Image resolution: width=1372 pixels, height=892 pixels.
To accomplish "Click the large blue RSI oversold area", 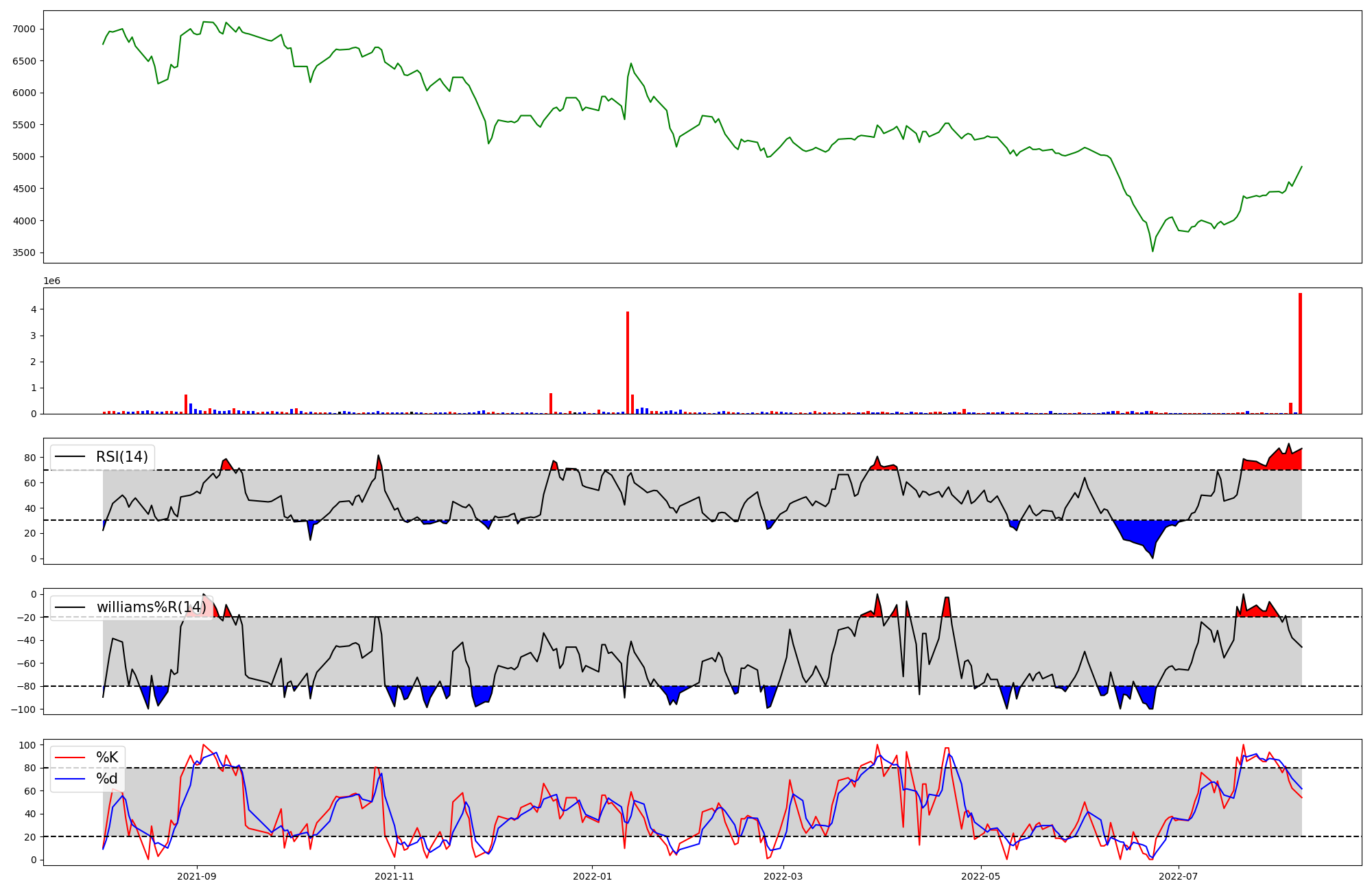I will [x=1141, y=531].
